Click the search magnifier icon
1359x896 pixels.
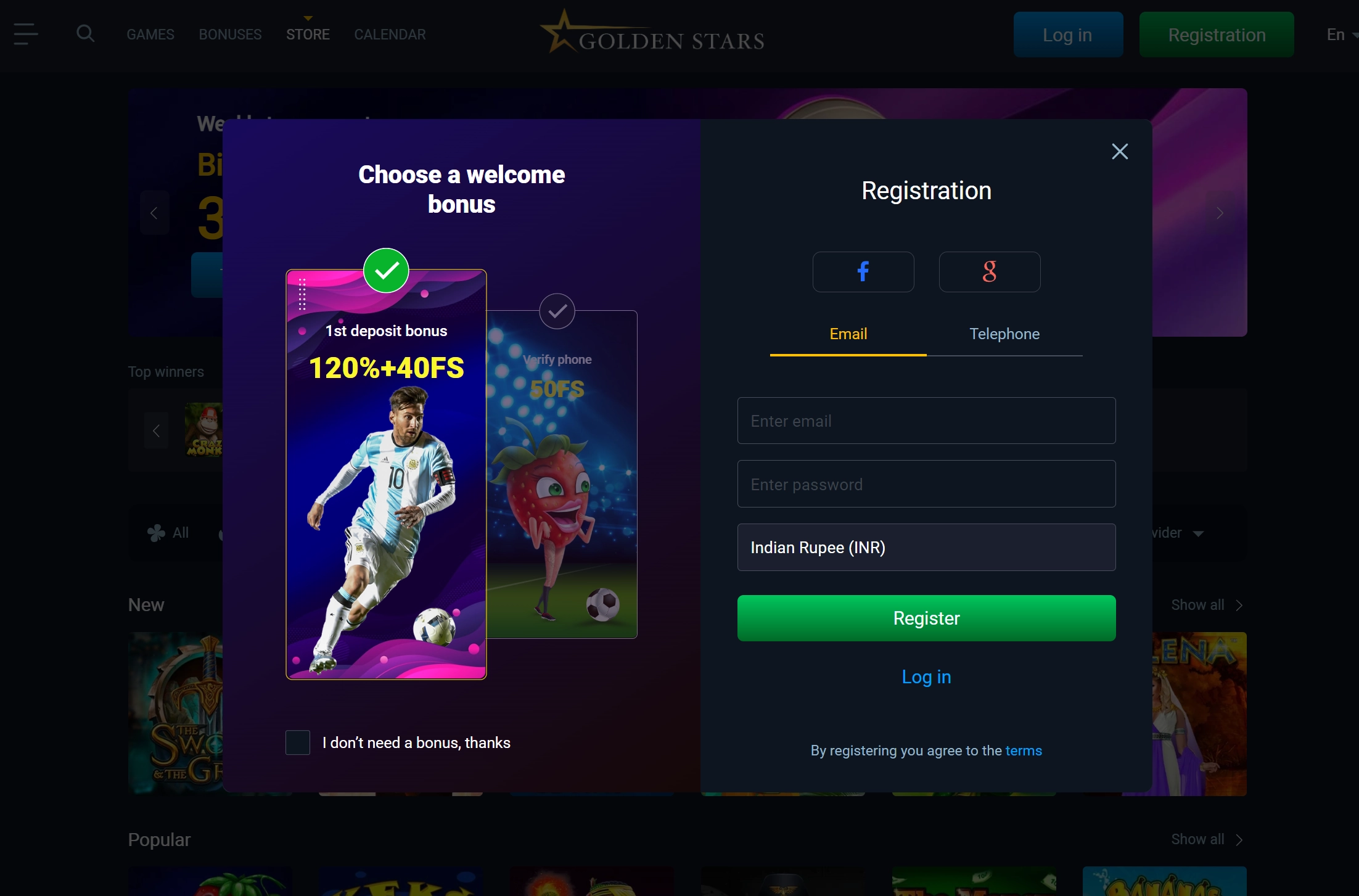click(x=86, y=33)
